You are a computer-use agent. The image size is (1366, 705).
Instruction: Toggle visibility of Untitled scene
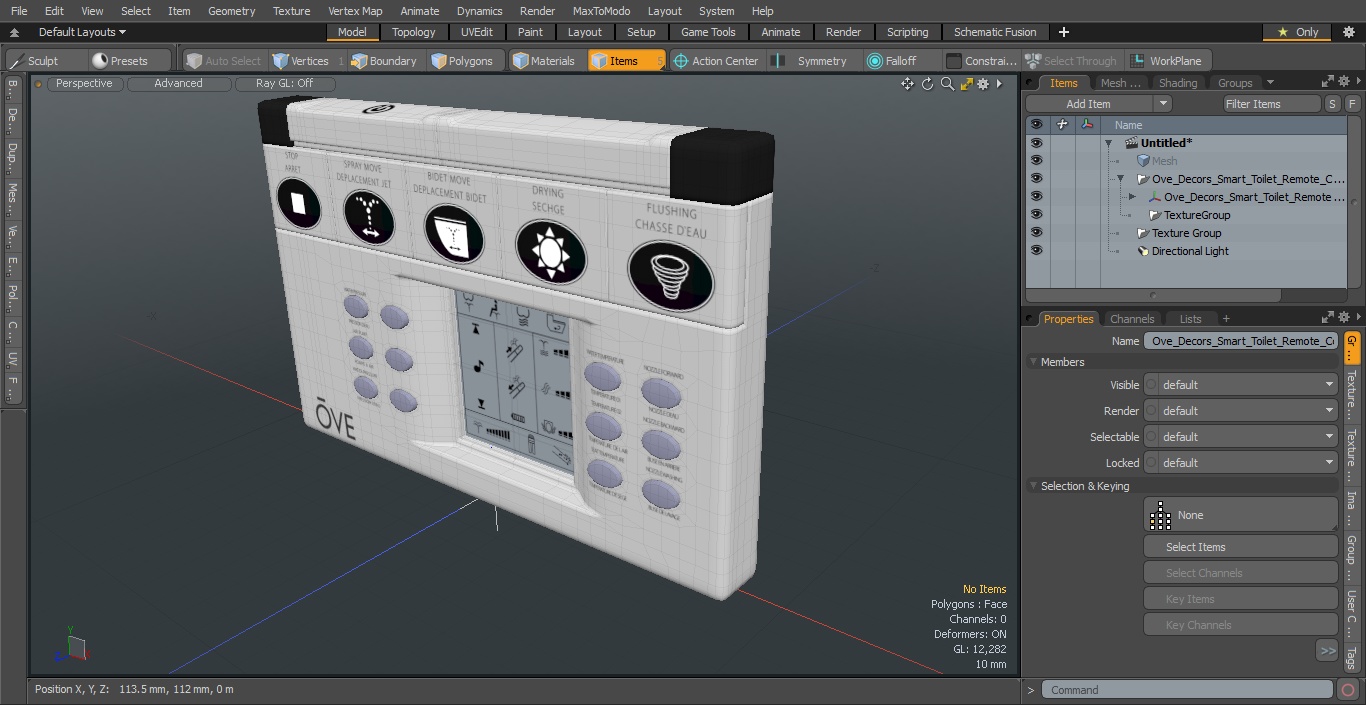1036,143
